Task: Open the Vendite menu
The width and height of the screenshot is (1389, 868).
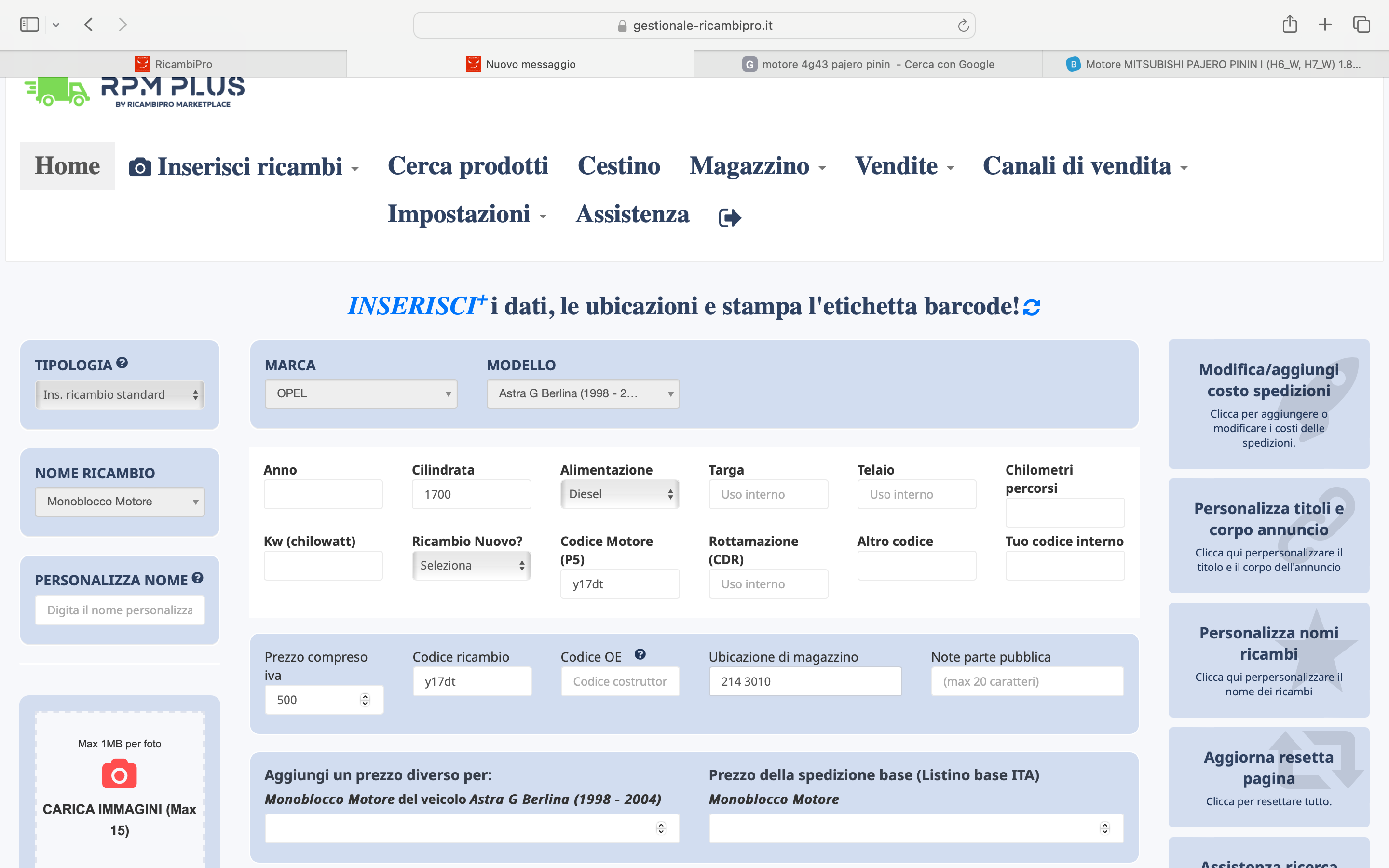Action: coord(904,166)
